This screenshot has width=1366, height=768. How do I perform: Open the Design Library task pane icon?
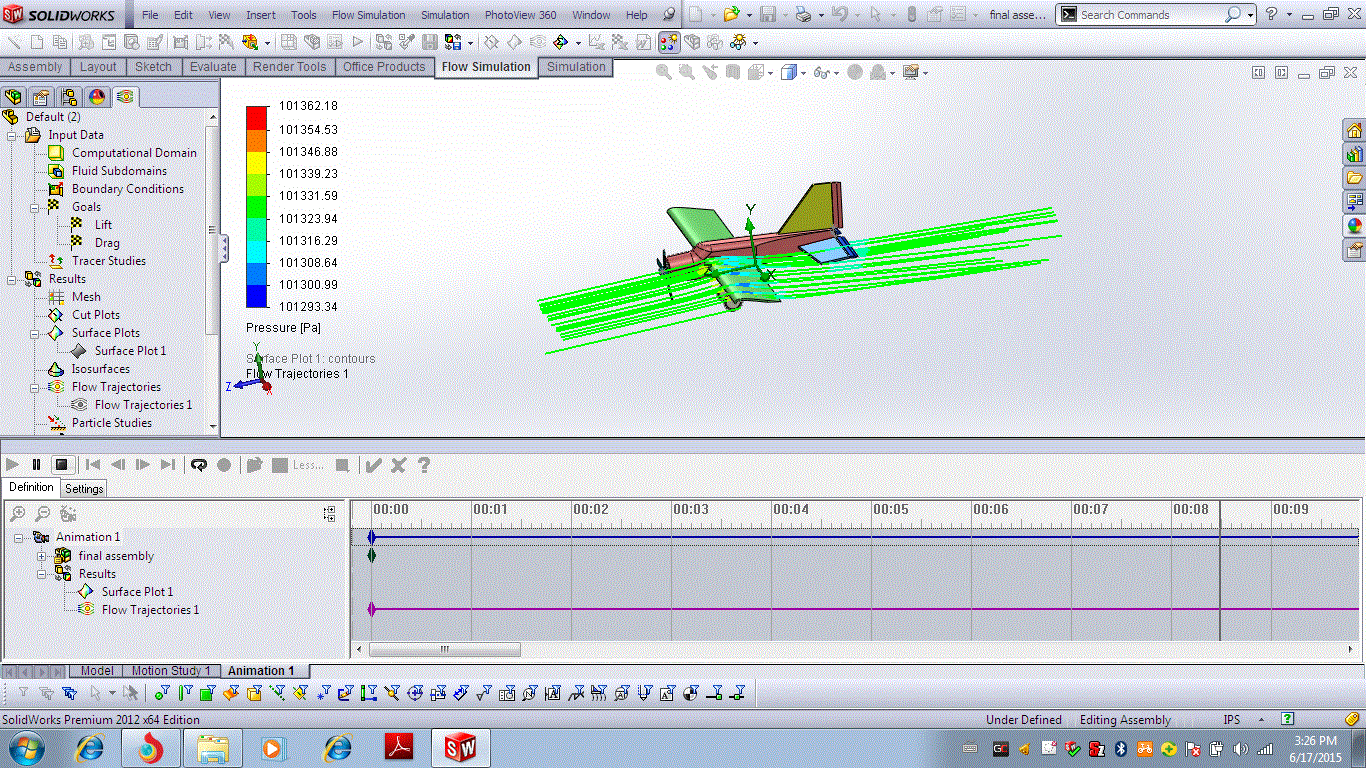(1354, 155)
